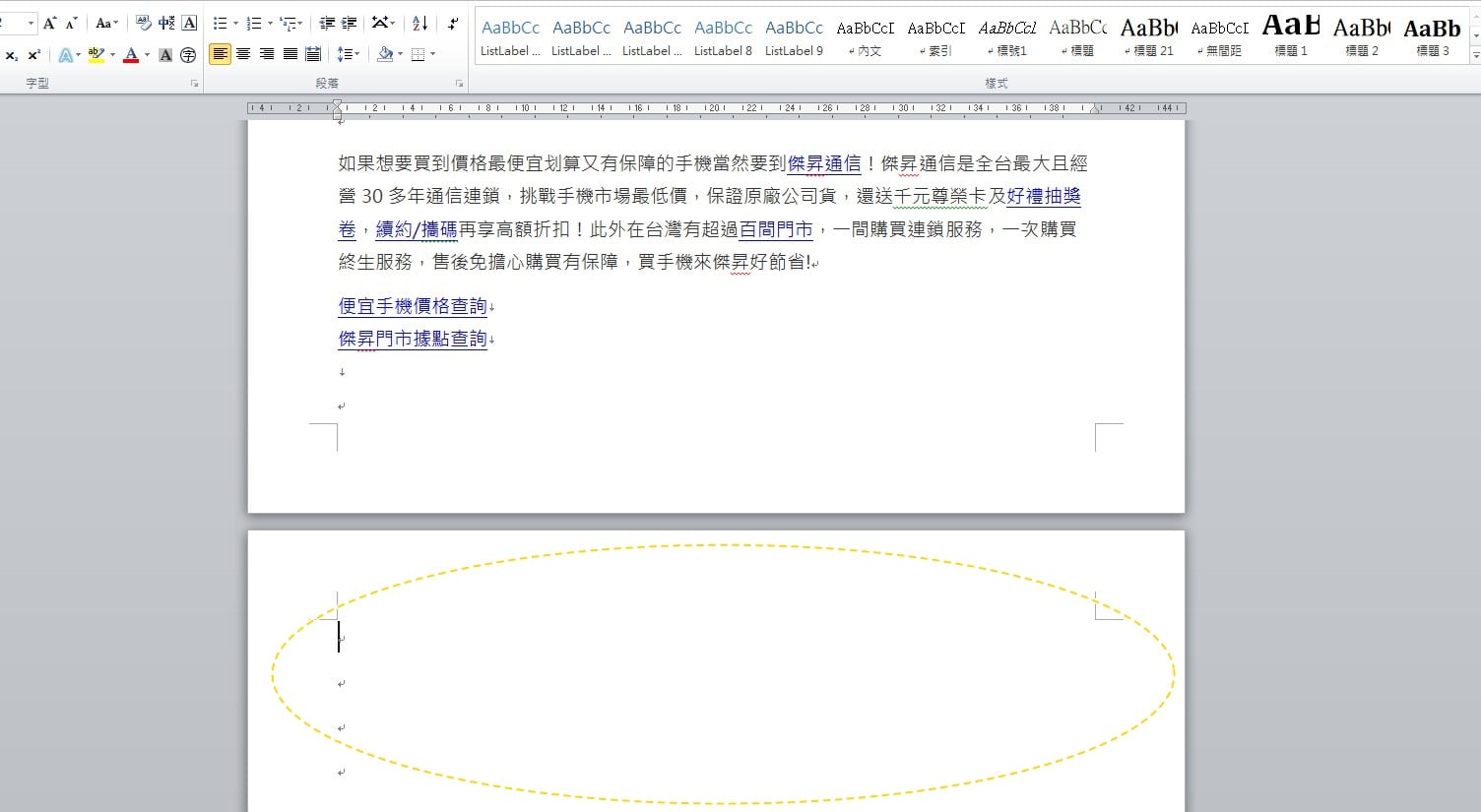Apply the 無間距 style
Image resolution: width=1481 pixels, height=812 pixels.
coord(1219,37)
